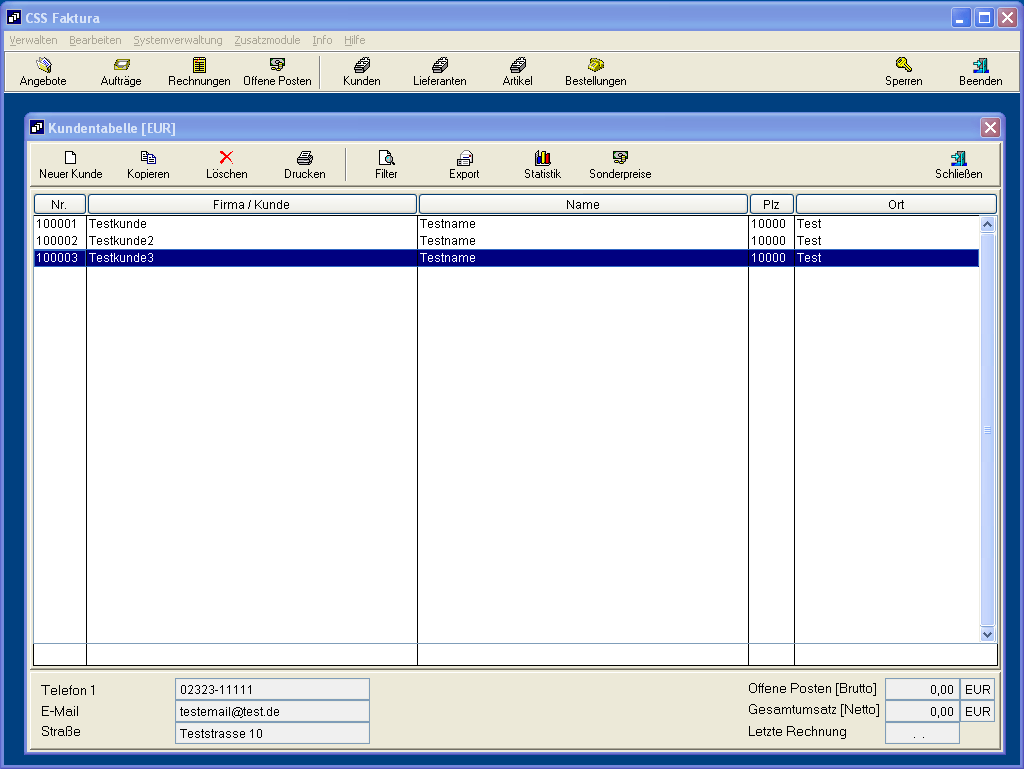Image resolution: width=1024 pixels, height=769 pixels.
Task: Click the E-Mail field with testemail@test.de
Action: click(272, 711)
